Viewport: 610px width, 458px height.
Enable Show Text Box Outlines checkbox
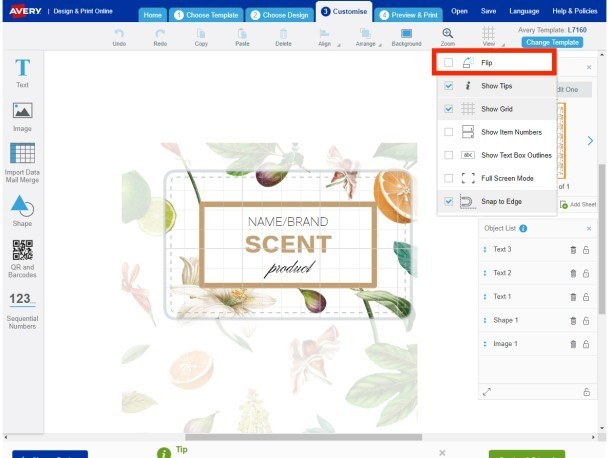tap(449, 155)
